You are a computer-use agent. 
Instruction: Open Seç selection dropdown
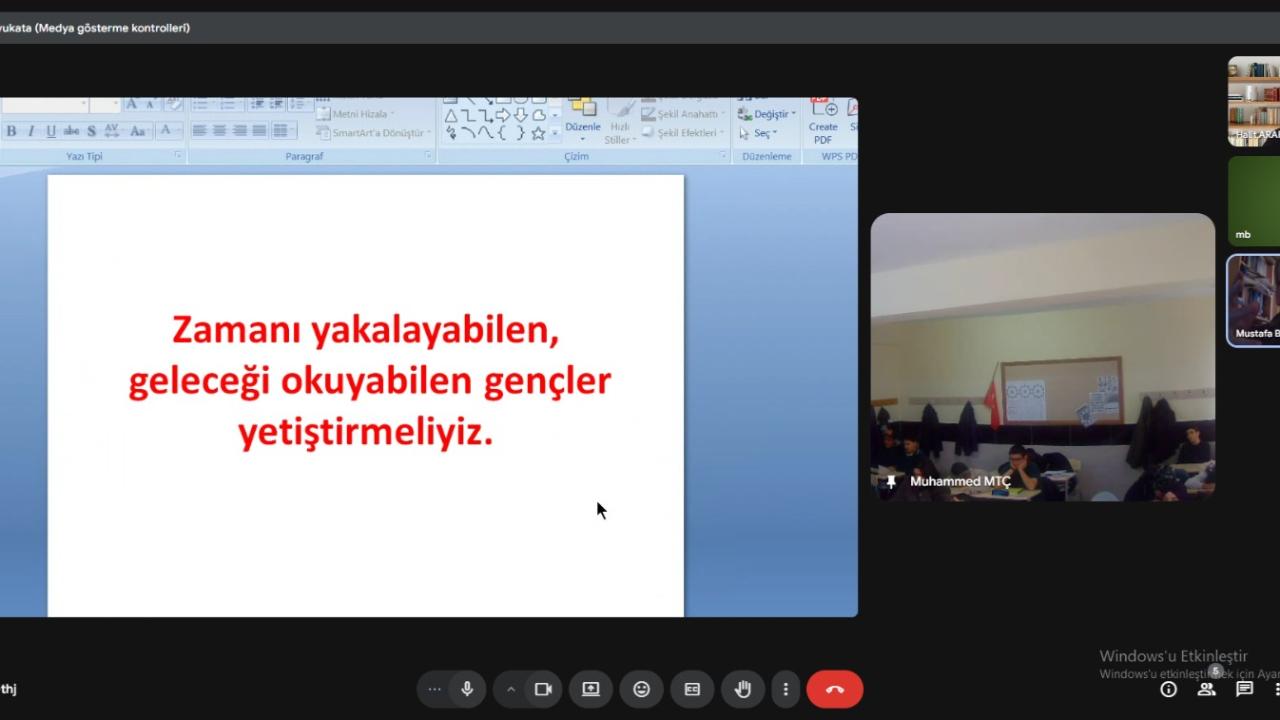click(758, 133)
